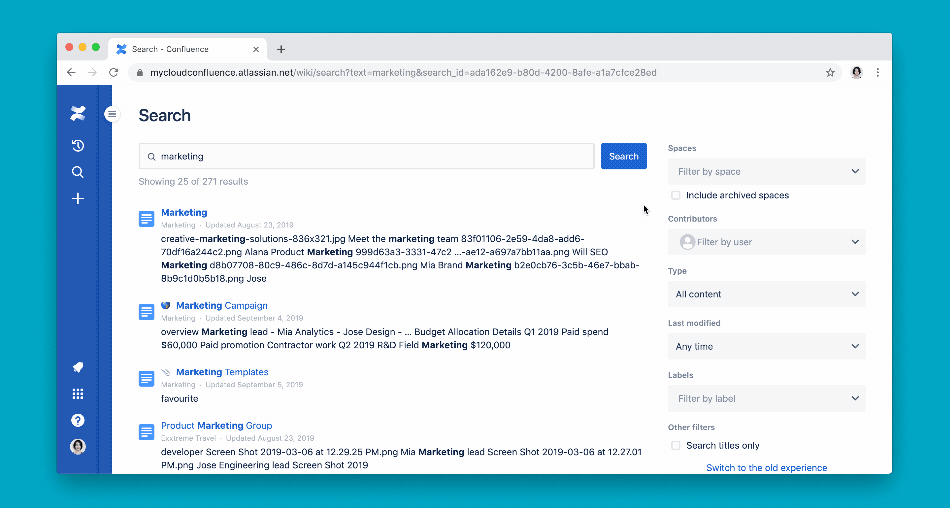Click the browser address bar URL
This screenshot has width=950, height=508.
403,73
